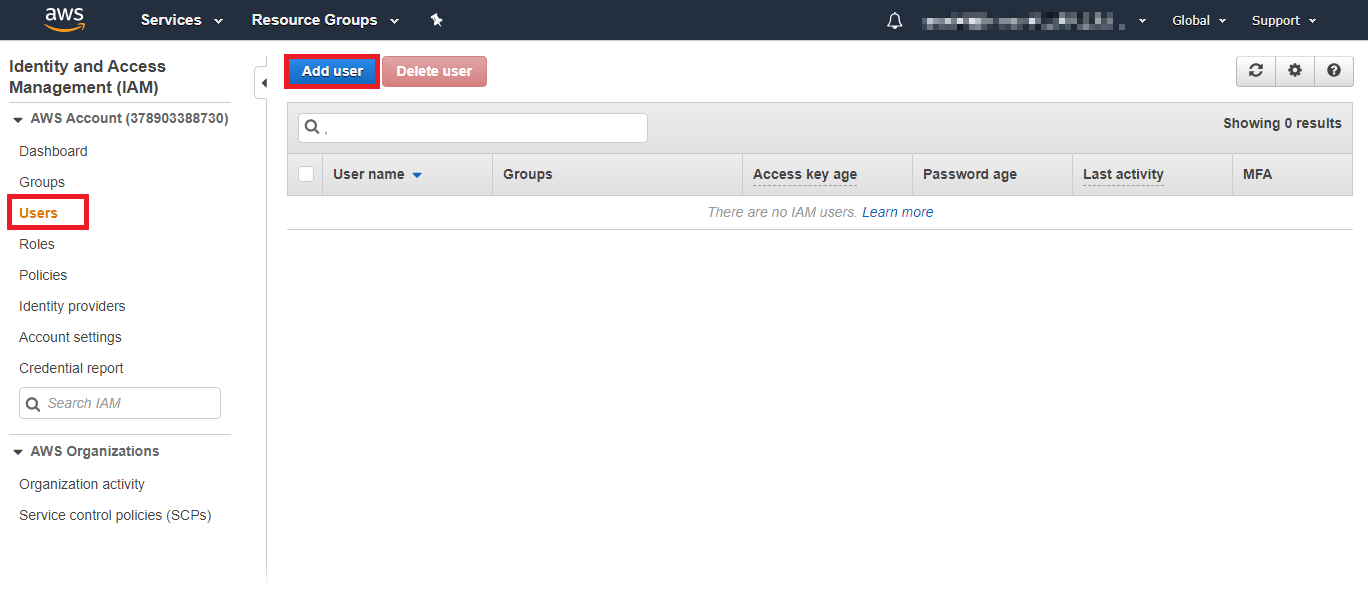Open Account settings in the sidebar

[70, 337]
